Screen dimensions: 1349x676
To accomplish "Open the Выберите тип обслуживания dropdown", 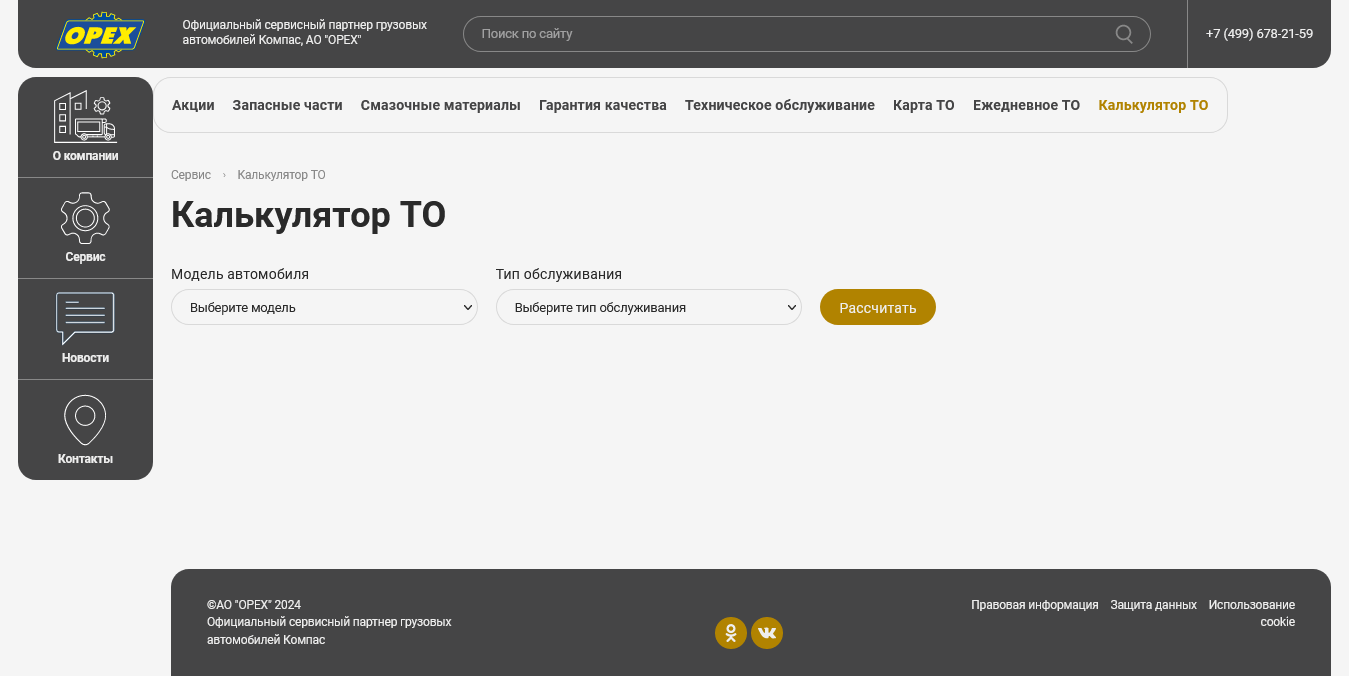I will [x=648, y=307].
